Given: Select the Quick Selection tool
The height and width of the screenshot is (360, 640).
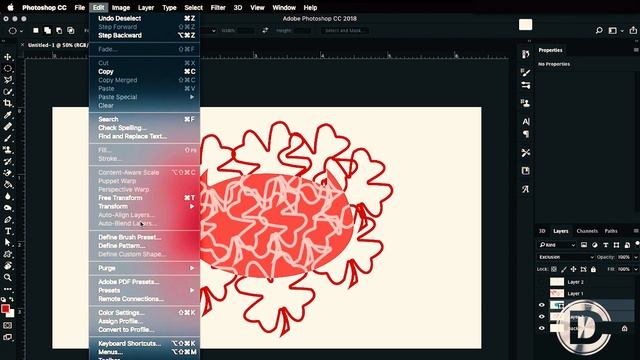Looking at the screenshot, I should [8, 92].
